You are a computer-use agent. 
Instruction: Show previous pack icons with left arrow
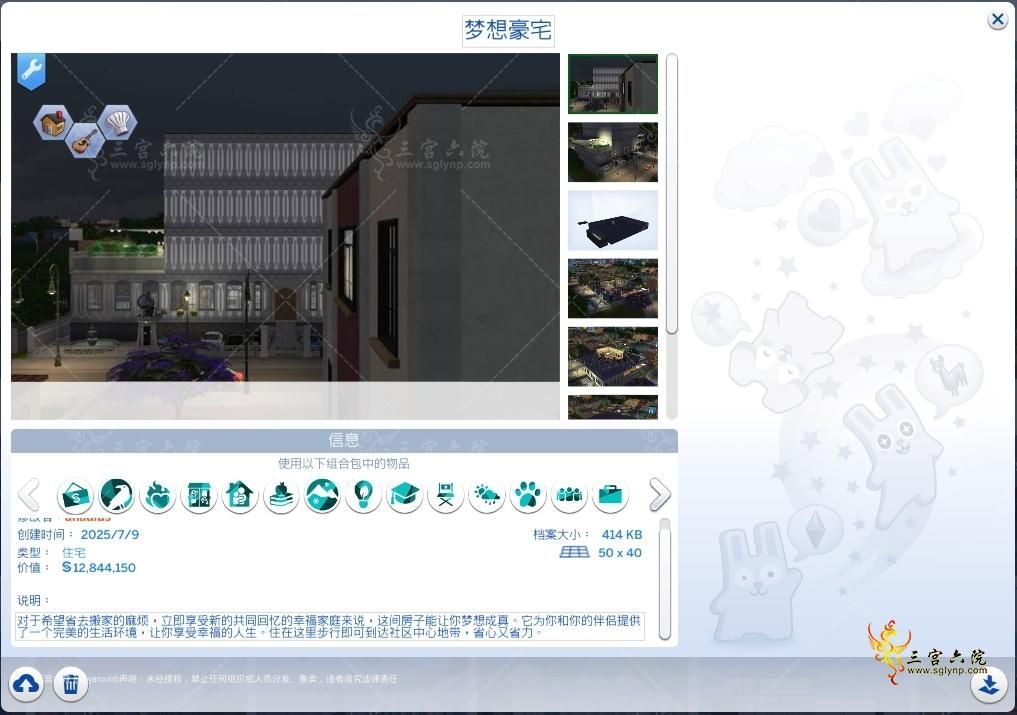29,495
